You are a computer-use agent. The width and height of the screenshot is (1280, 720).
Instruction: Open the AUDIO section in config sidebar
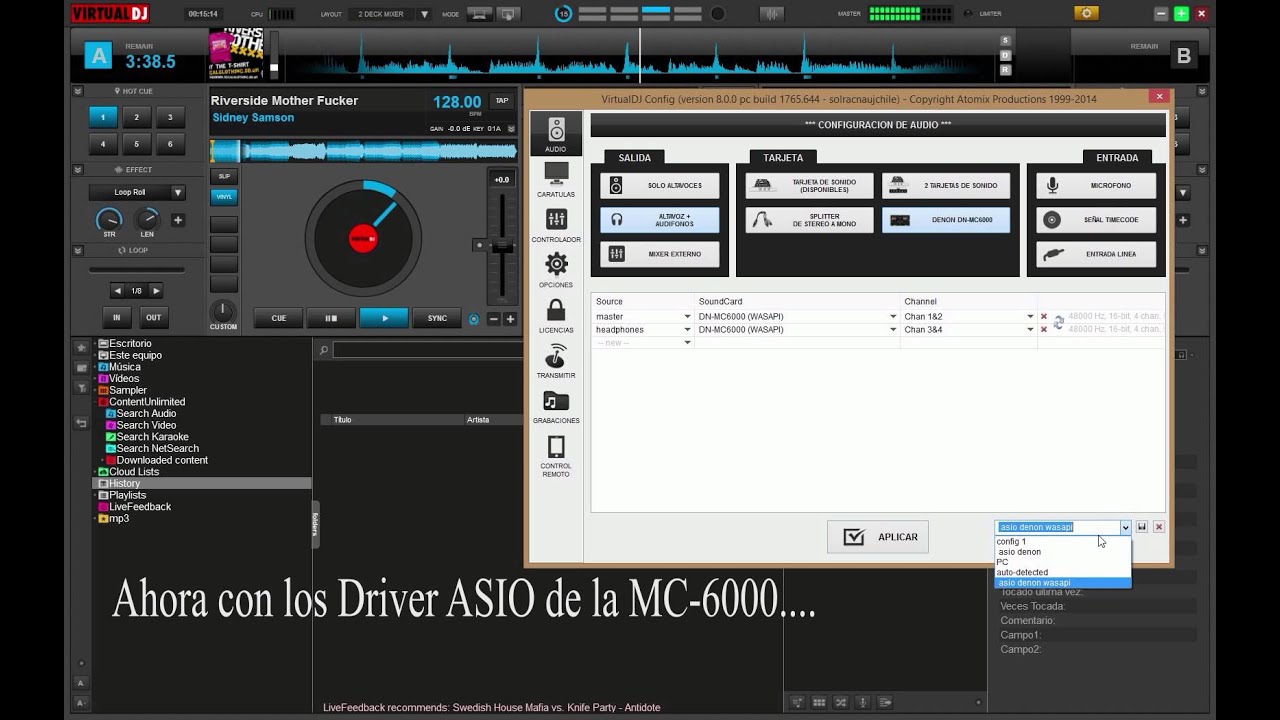pos(556,135)
